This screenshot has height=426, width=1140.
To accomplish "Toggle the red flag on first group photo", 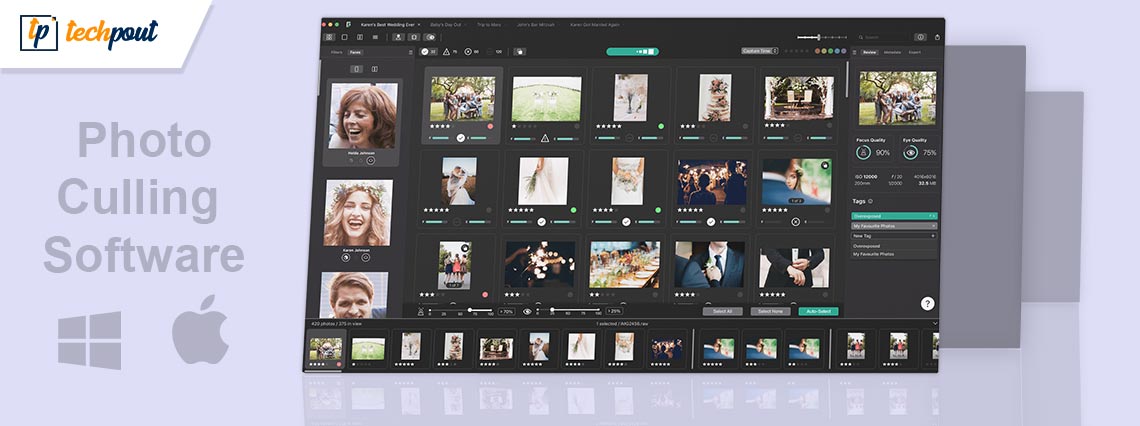I will [490, 126].
